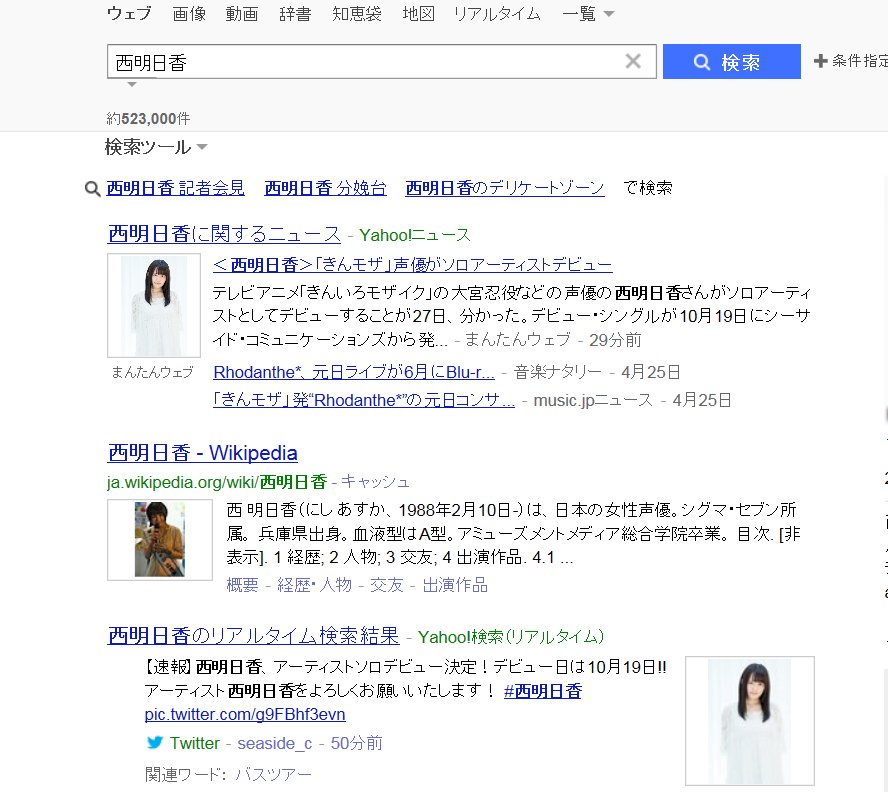The width and height of the screenshot is (888, 792).
Task: Click the 約523,000件 result count text
Action: (x=148, y=118)
